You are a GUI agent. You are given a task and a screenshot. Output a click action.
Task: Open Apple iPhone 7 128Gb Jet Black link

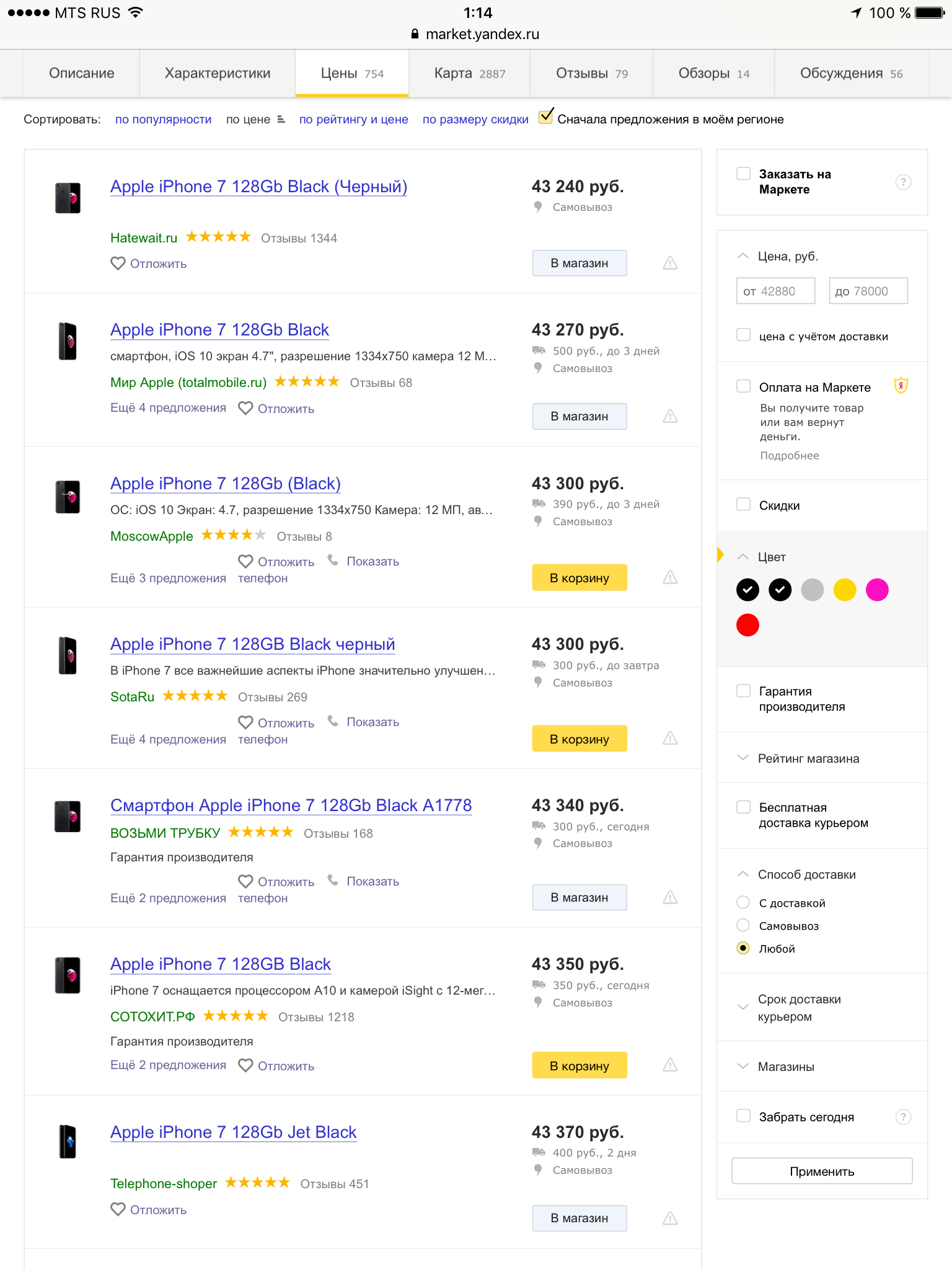tap(233, 1132)
